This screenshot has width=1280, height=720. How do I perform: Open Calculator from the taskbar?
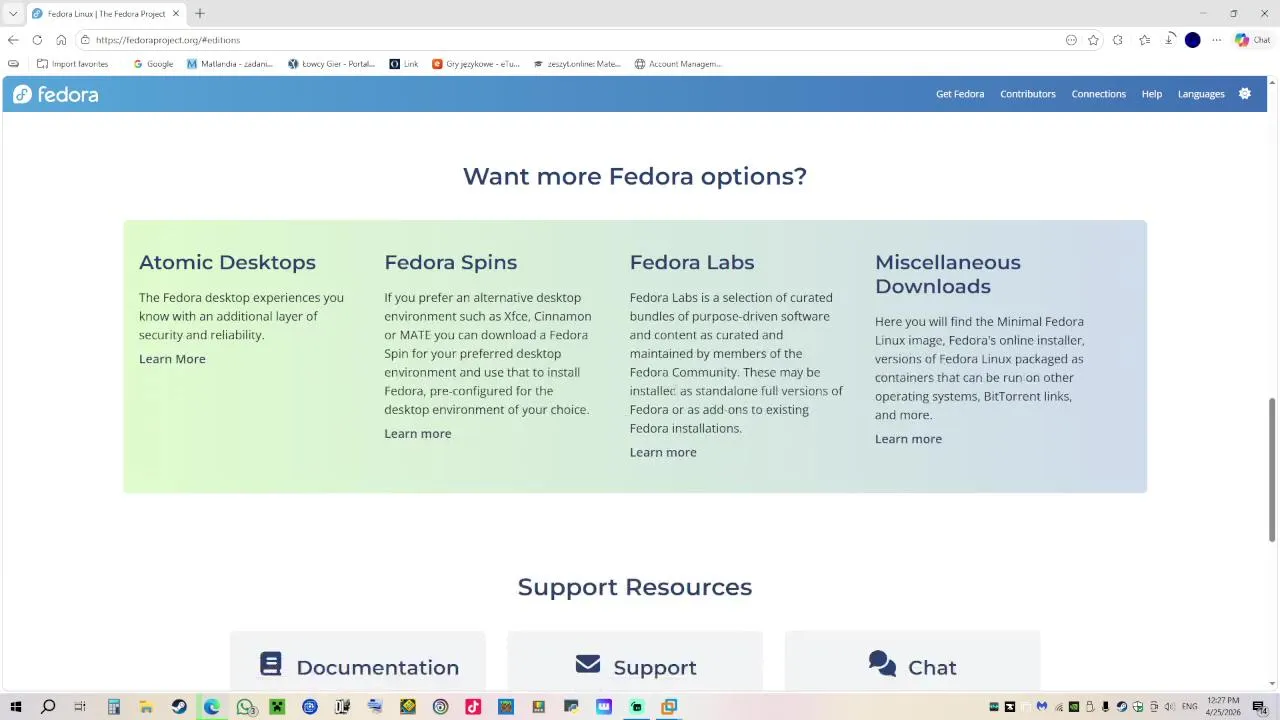(114, 707)
